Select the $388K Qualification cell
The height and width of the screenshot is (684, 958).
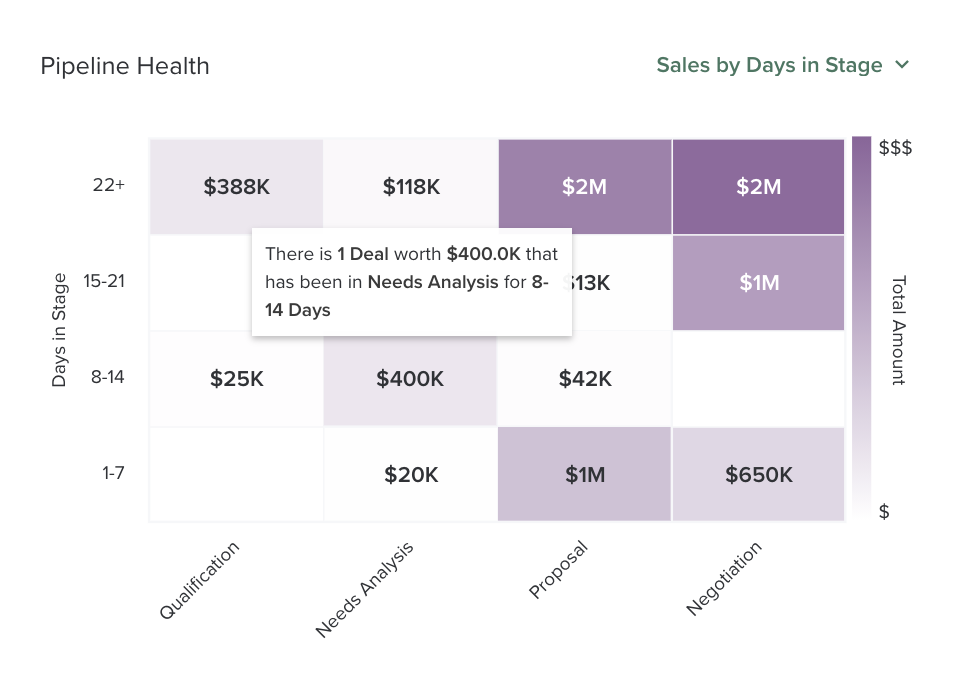235,185
